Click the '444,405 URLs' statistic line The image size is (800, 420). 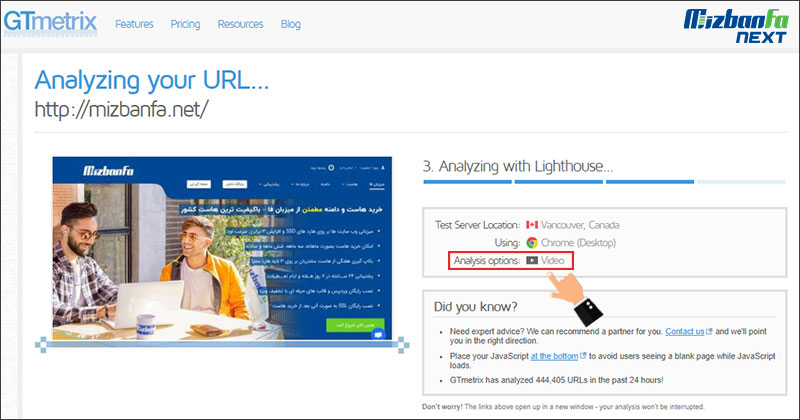(x=556, y=380)
